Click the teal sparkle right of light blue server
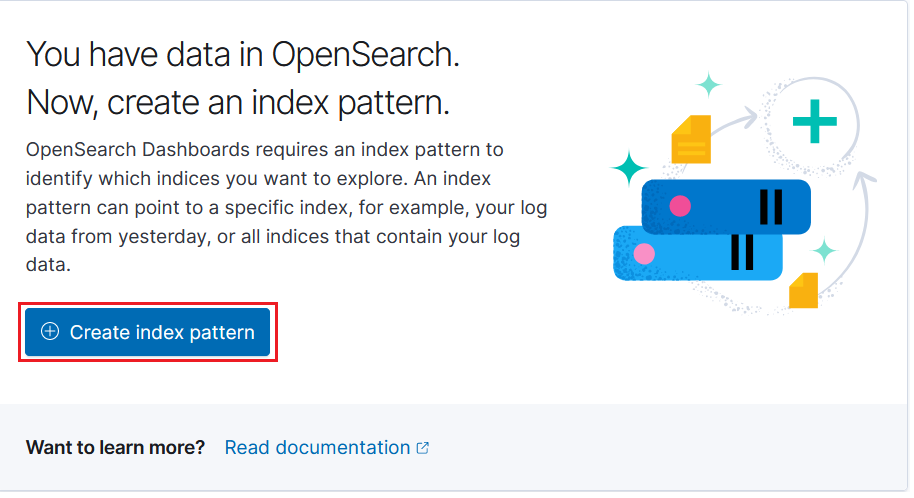Image resolution: width=914 pixels, height=498 pixels. [824, 249]
